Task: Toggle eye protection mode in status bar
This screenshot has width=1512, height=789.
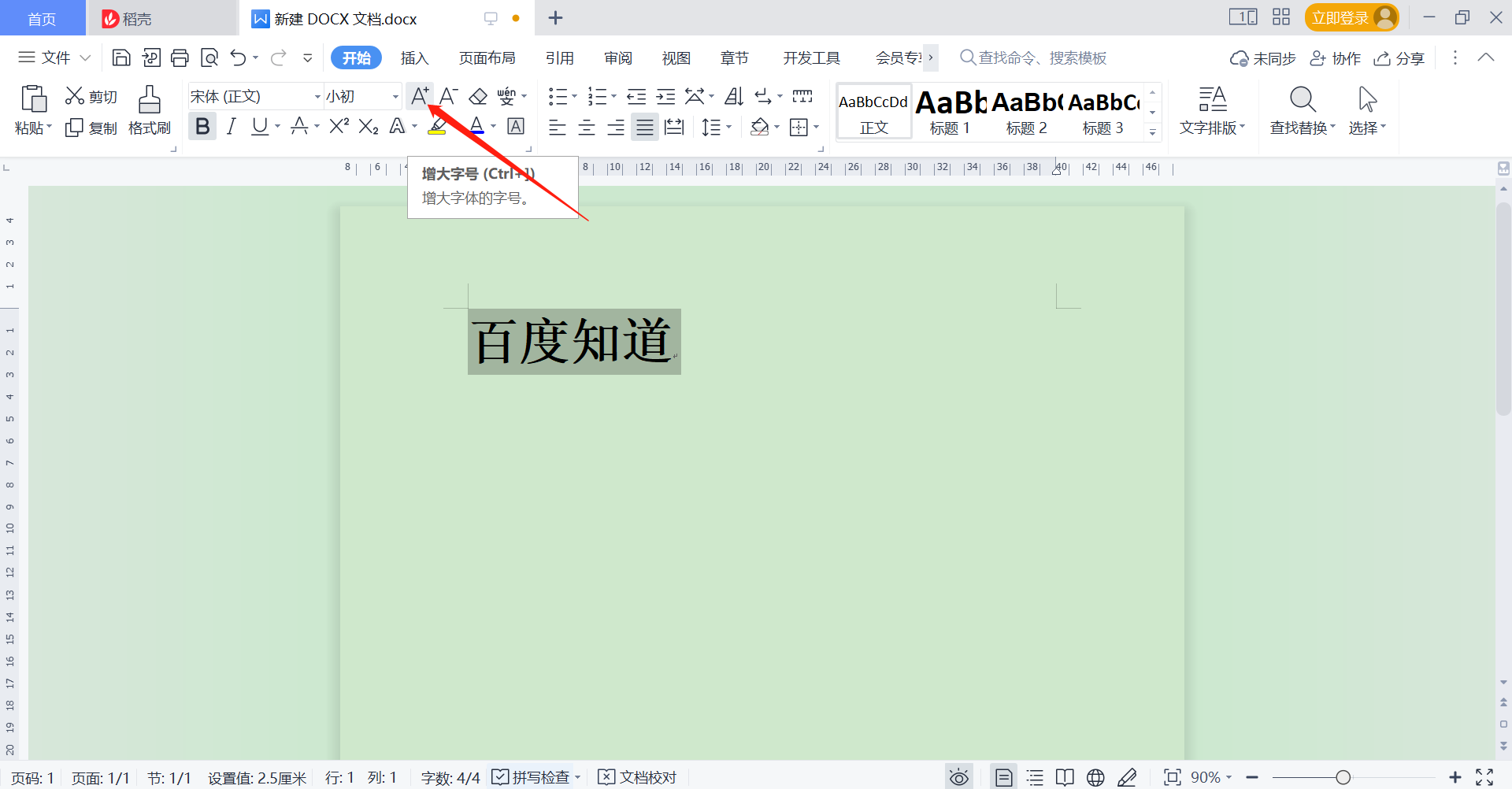Action: tap(958, 777)
